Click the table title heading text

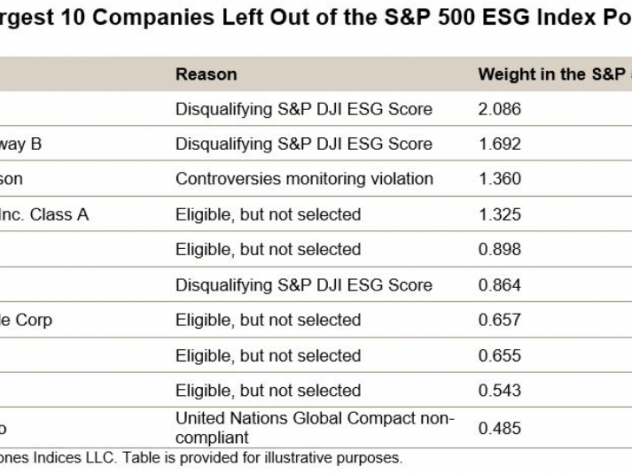pyautogui.click(x=316, y=18)
